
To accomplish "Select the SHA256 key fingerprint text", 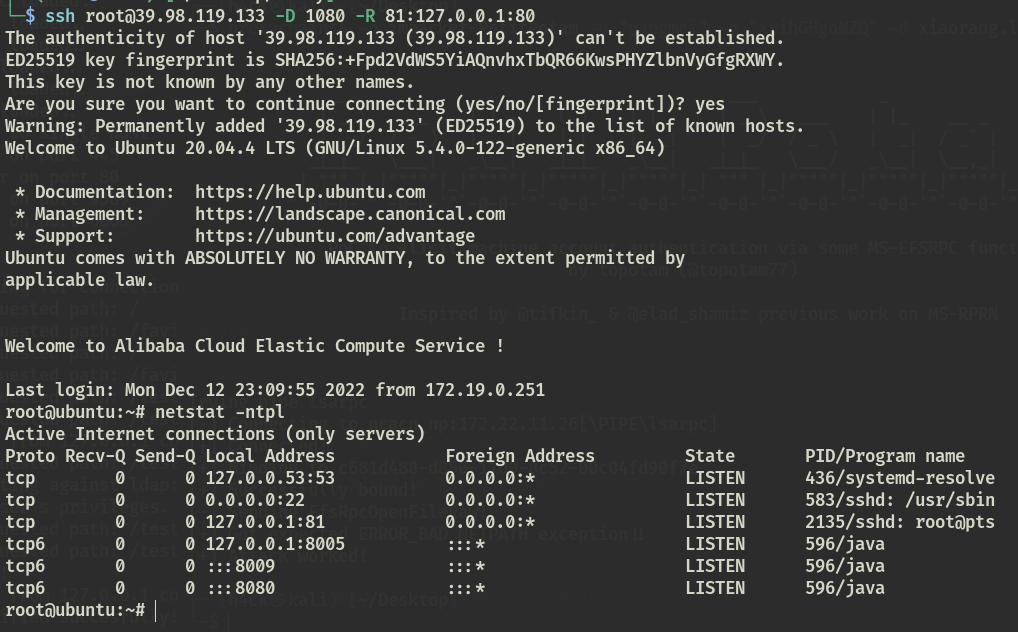I will point(529,60).
